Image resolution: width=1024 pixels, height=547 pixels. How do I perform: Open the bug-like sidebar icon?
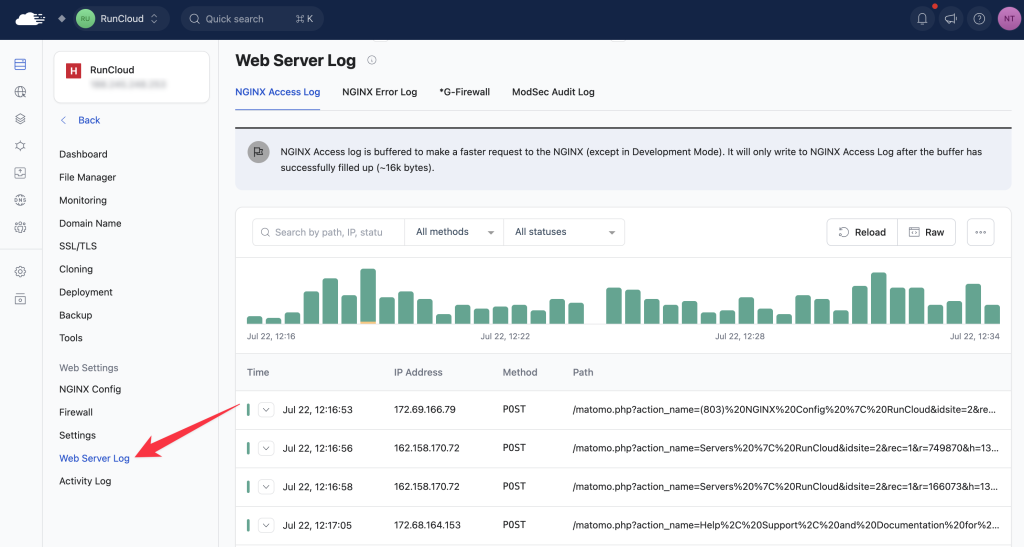pyautogui.click(x=20, y=146)
